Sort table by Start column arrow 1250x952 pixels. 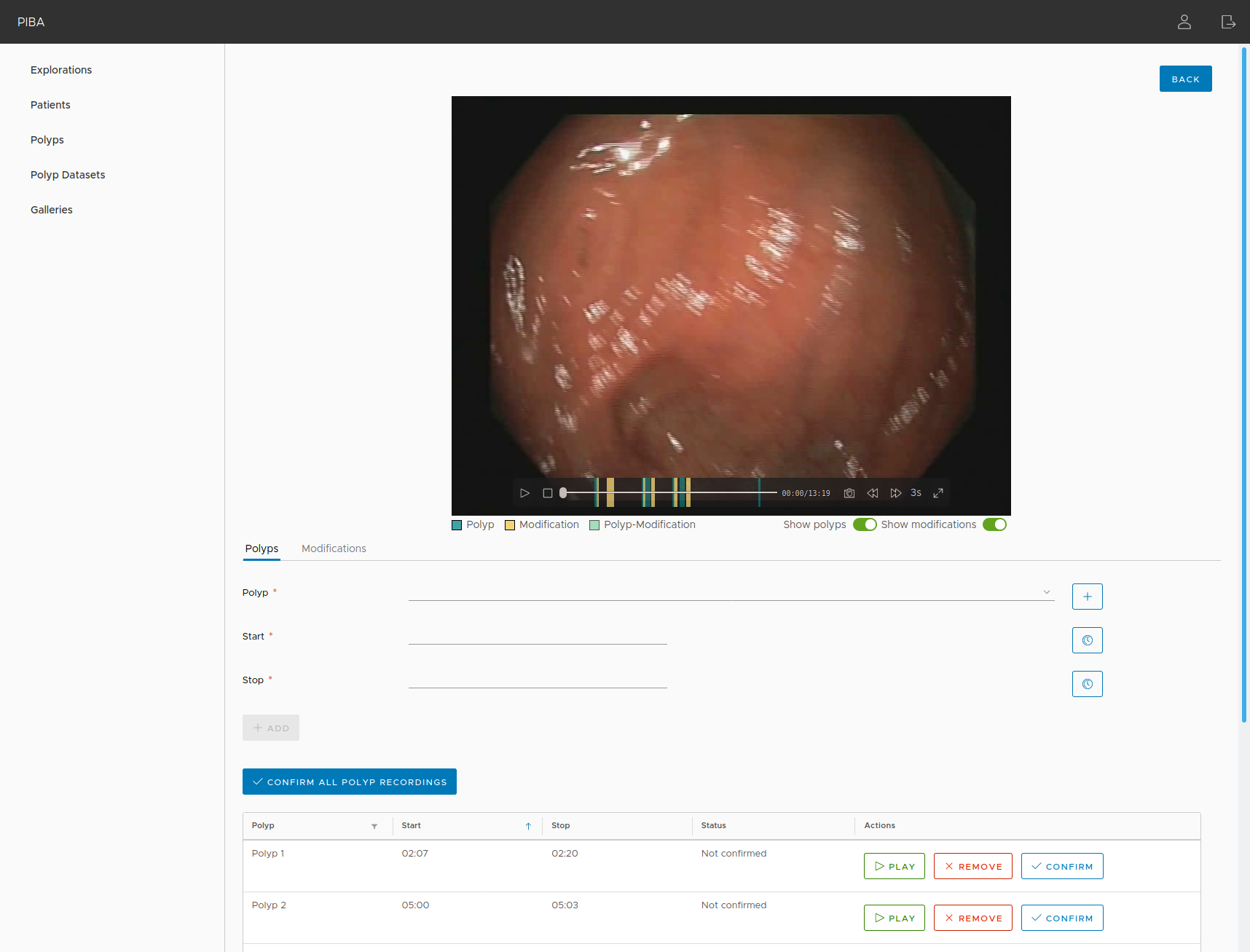pyautogui.click(x=528, y=826)
